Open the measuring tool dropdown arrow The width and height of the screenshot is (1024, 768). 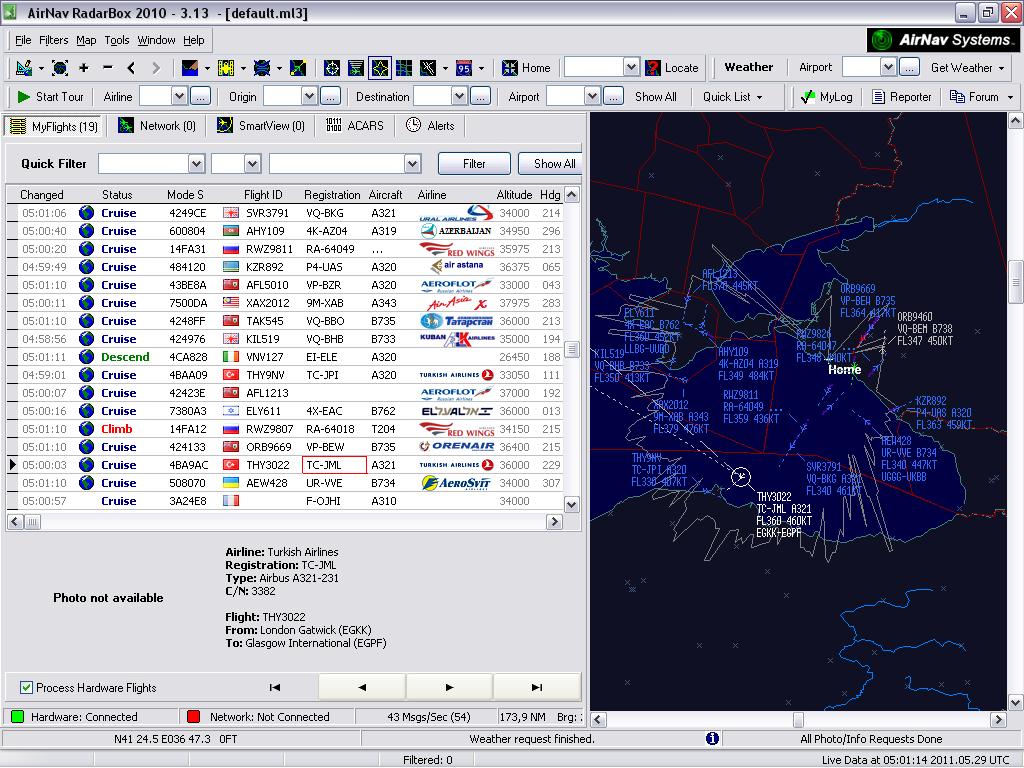click(41, 68)
